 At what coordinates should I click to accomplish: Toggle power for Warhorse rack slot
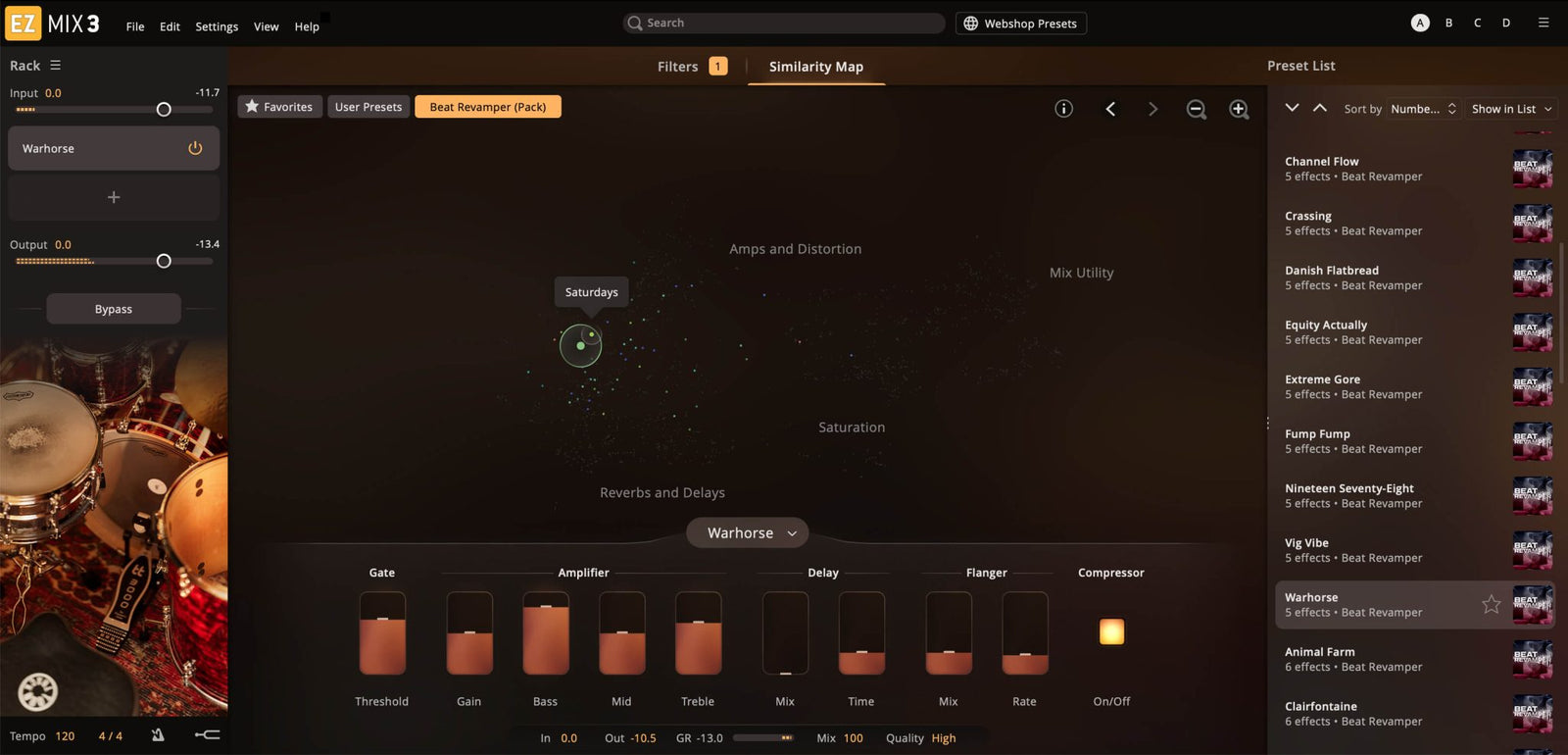[195, 148]
